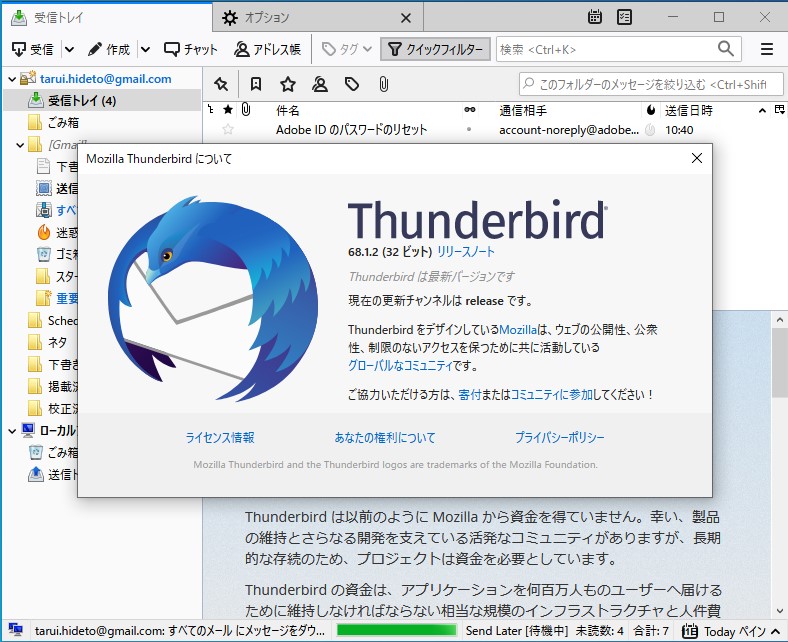This screenshot has width=788, height=642.
Task: Toggle the keep filters pinned icon
Action: tap(221, 84)
